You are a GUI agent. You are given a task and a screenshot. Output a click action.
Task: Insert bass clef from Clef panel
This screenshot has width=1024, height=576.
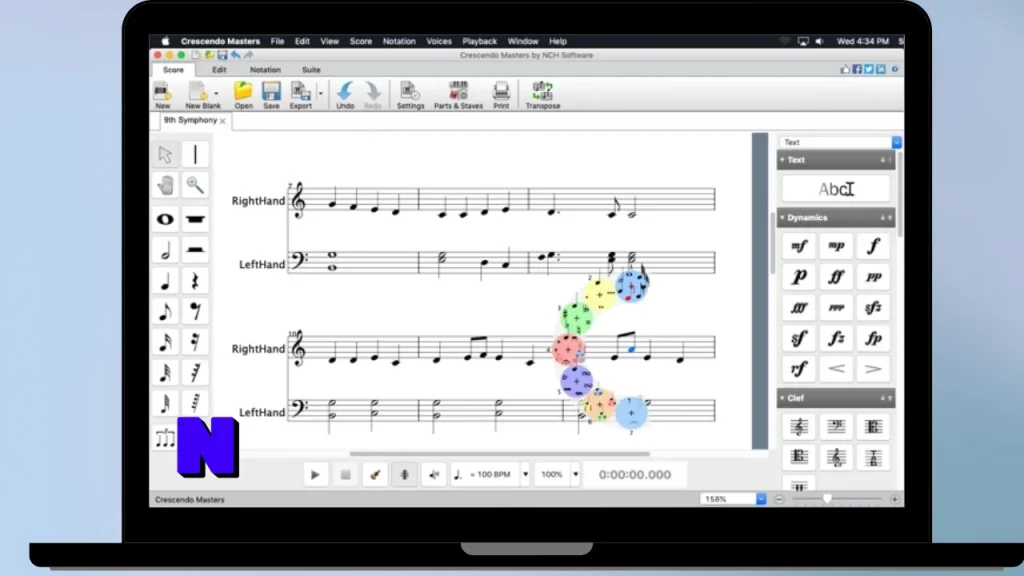click(836, 427)
